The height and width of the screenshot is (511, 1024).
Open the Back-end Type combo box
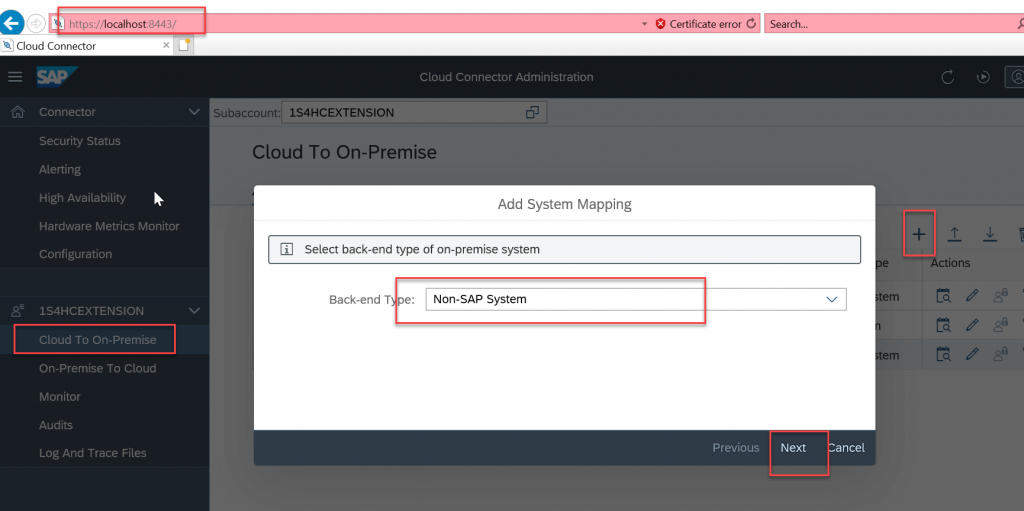(x=635, y=299)
